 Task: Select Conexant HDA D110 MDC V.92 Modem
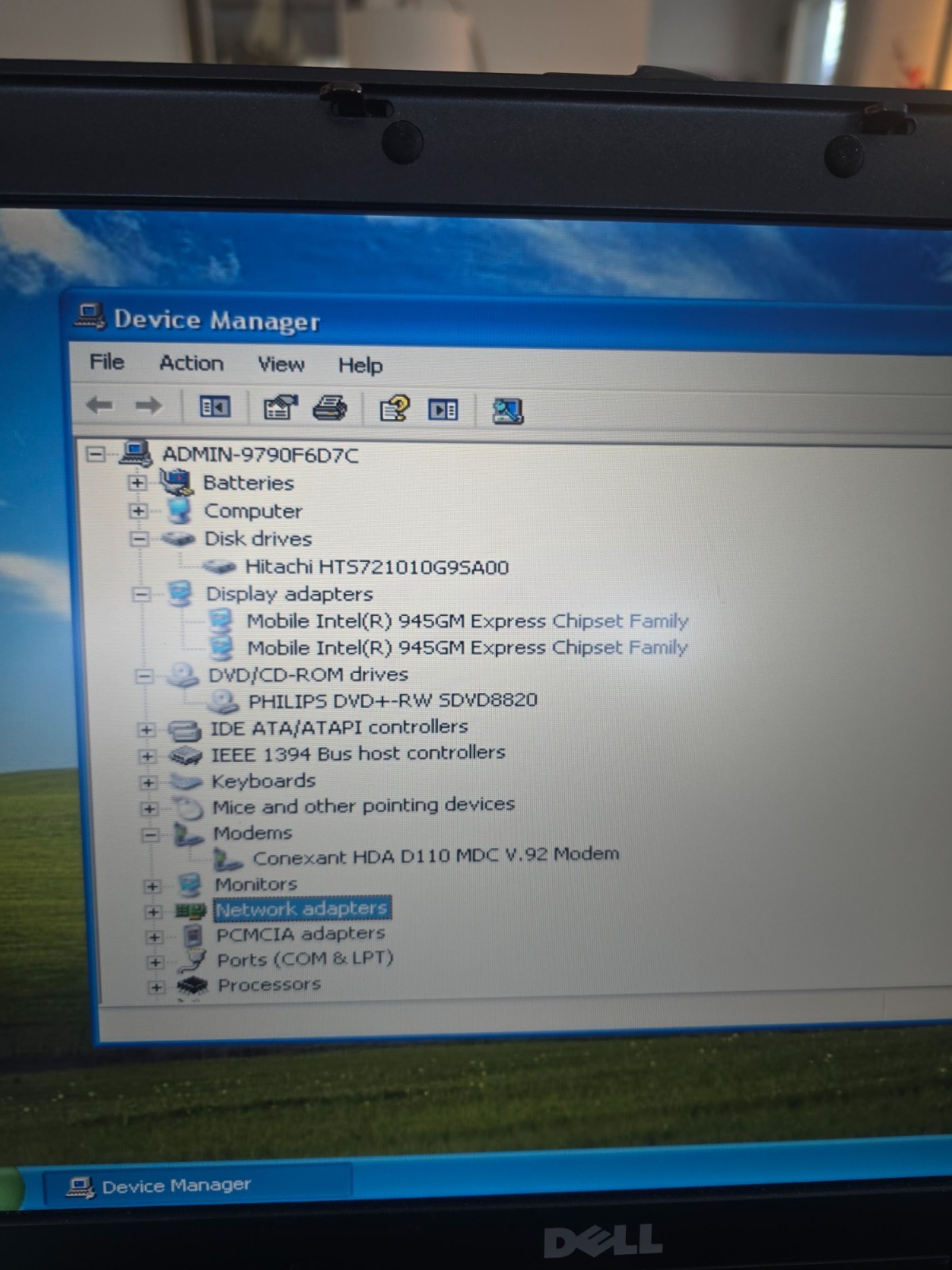(436, 856)
